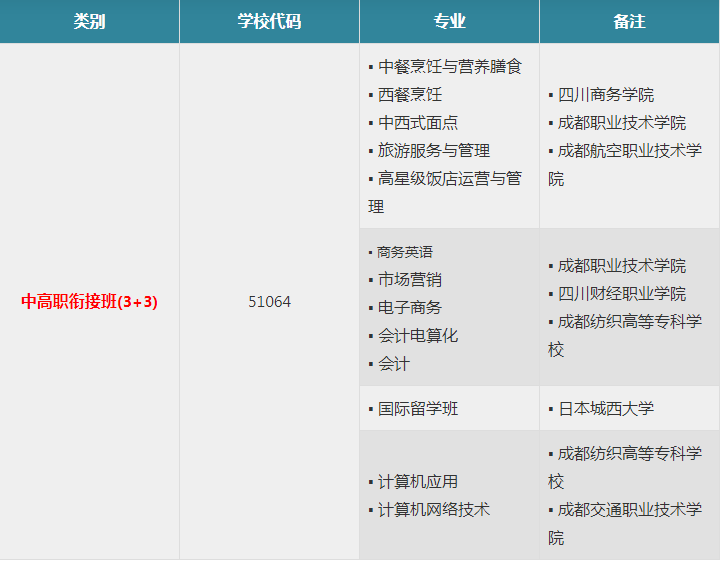Select 国际留学班 entry

tap(418, 409)
